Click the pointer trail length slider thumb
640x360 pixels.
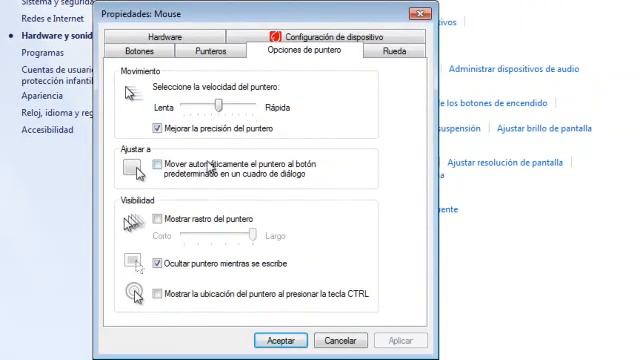coord(253,234)
